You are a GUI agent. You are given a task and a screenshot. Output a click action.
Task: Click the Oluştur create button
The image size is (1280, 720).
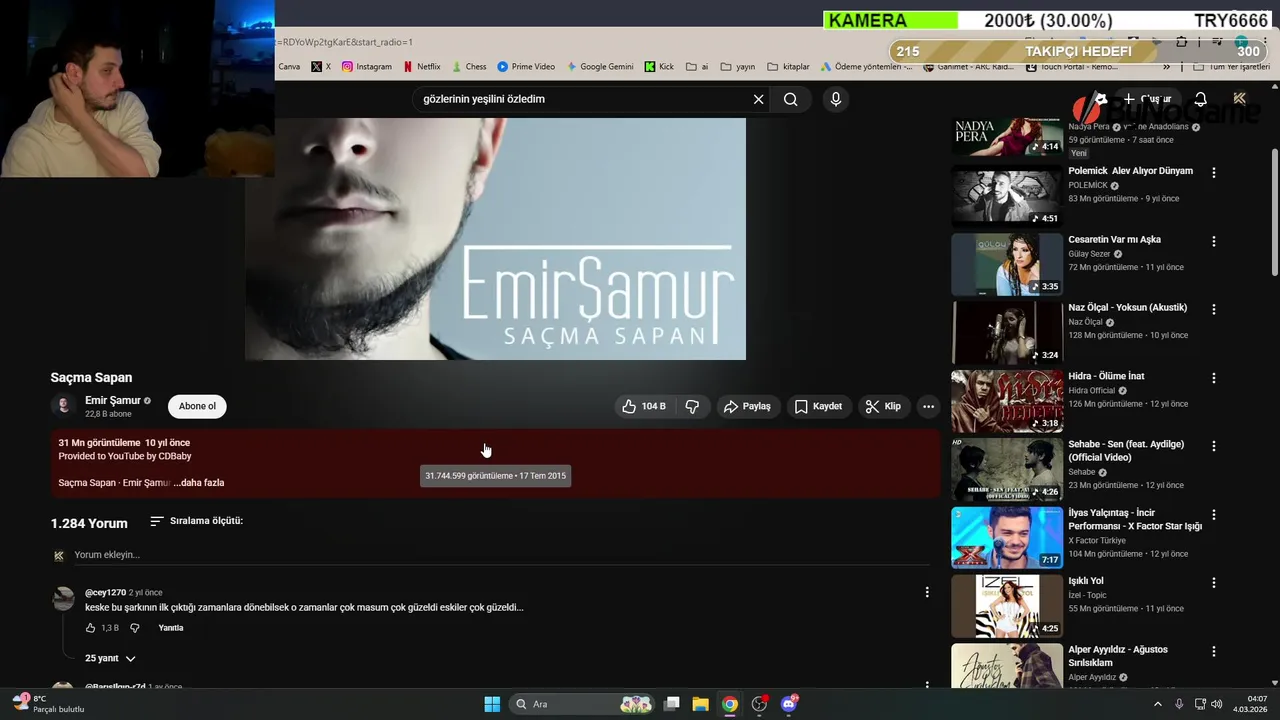tap(1146, 99)
